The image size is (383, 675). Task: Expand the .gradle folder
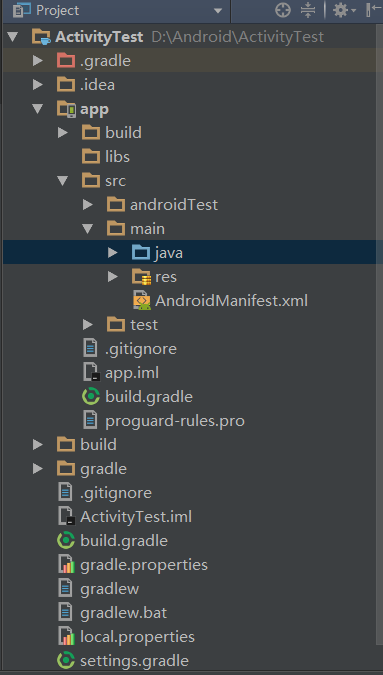pyautogui.click(x=38, y=61)
